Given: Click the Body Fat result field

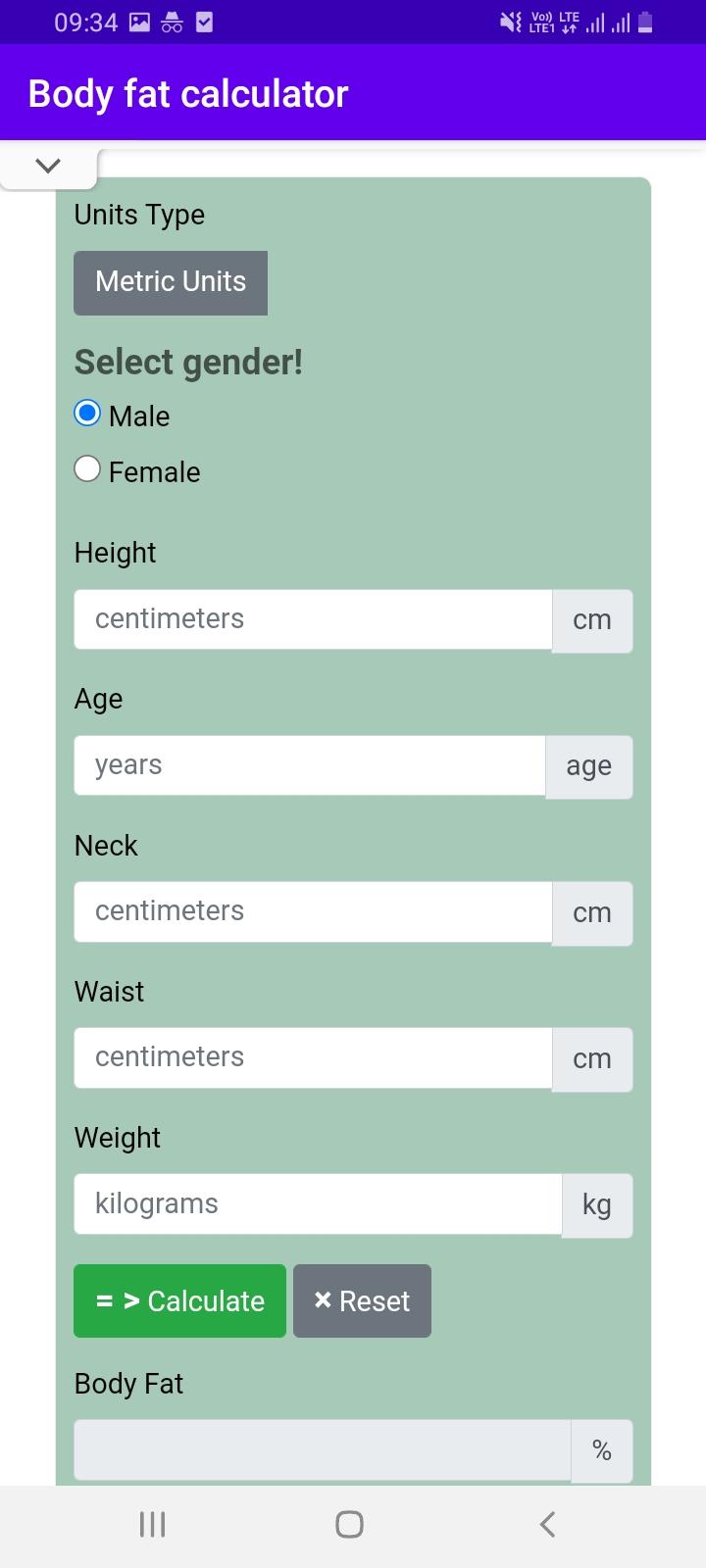Looking at the screenshot, I should tap(323, 1450).
